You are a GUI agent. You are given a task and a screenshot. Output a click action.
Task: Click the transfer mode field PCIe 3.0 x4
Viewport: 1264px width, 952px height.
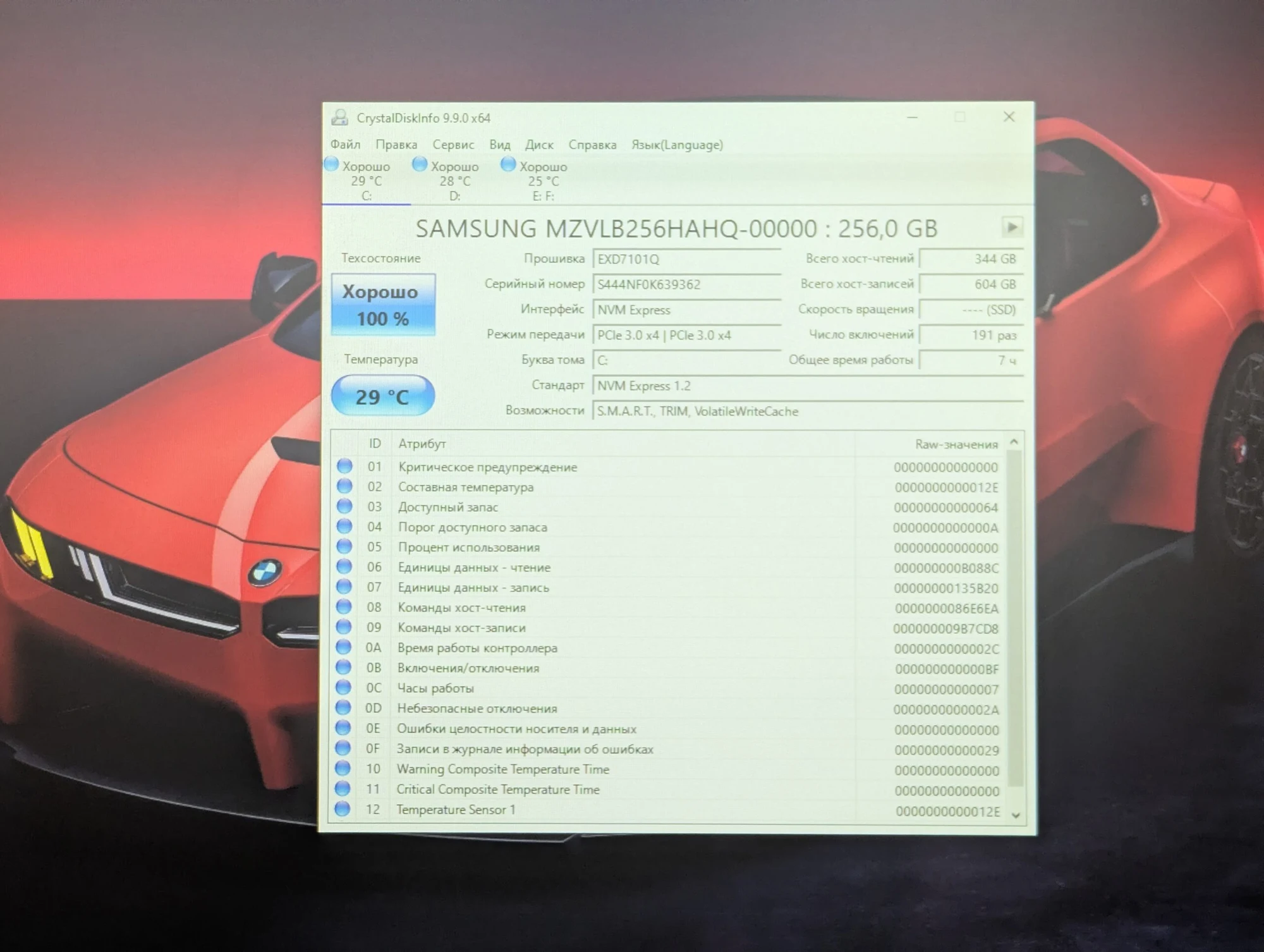pyautogui.click(x=687, y=335)
